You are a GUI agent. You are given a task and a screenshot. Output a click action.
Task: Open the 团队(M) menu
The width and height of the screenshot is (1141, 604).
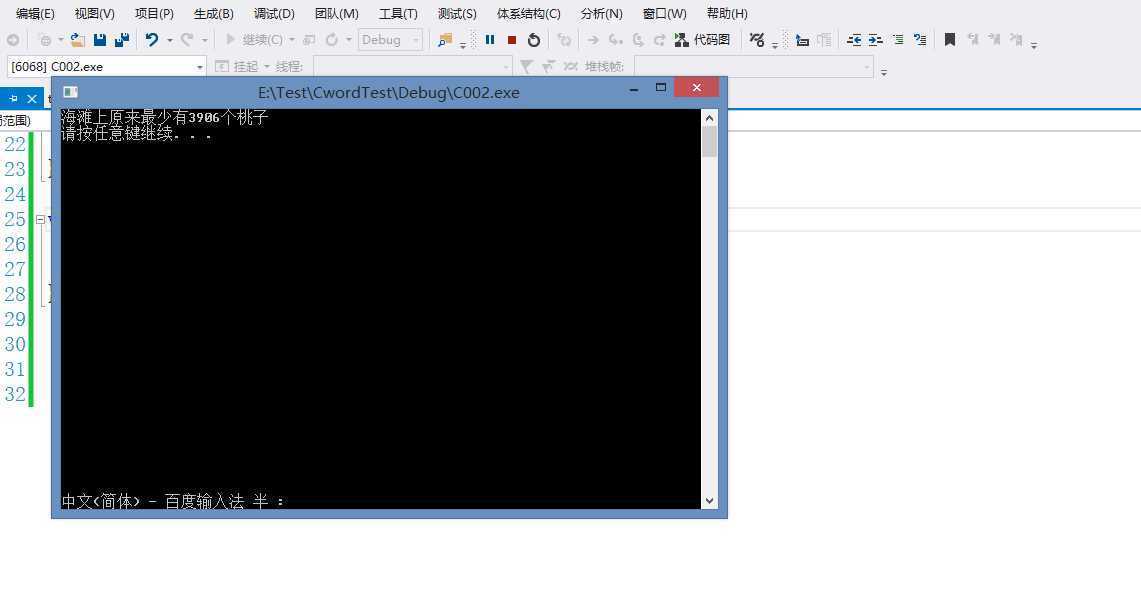click(337, 13)
